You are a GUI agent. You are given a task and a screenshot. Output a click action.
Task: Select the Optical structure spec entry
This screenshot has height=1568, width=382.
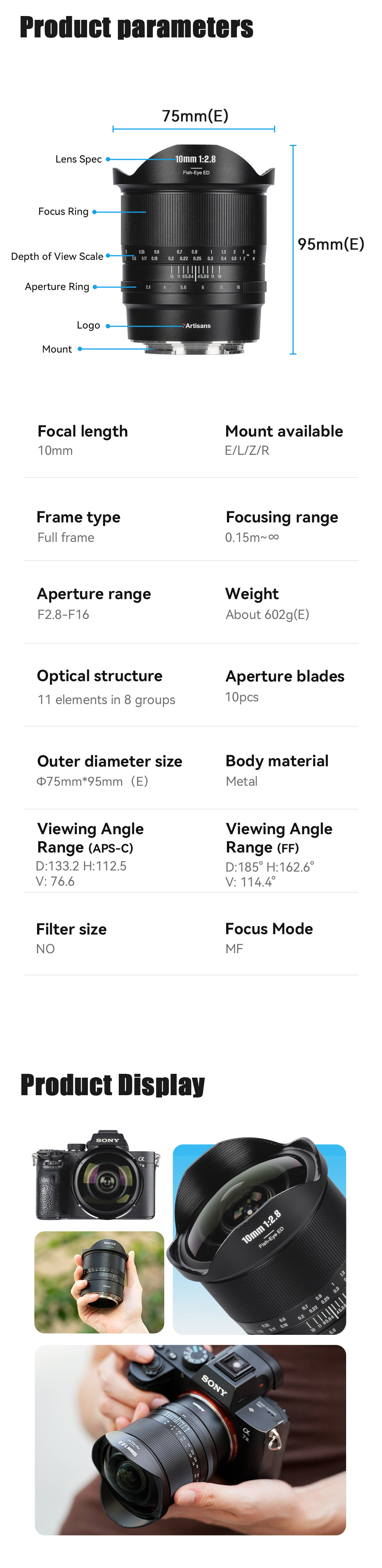click(x=106, y=687)
